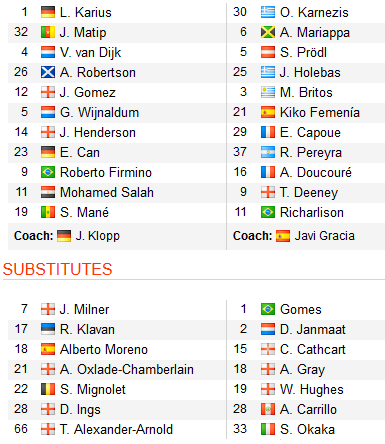Select coach Javi Gracia
Viewport: 385px width, 444px height.
(324, 236)
